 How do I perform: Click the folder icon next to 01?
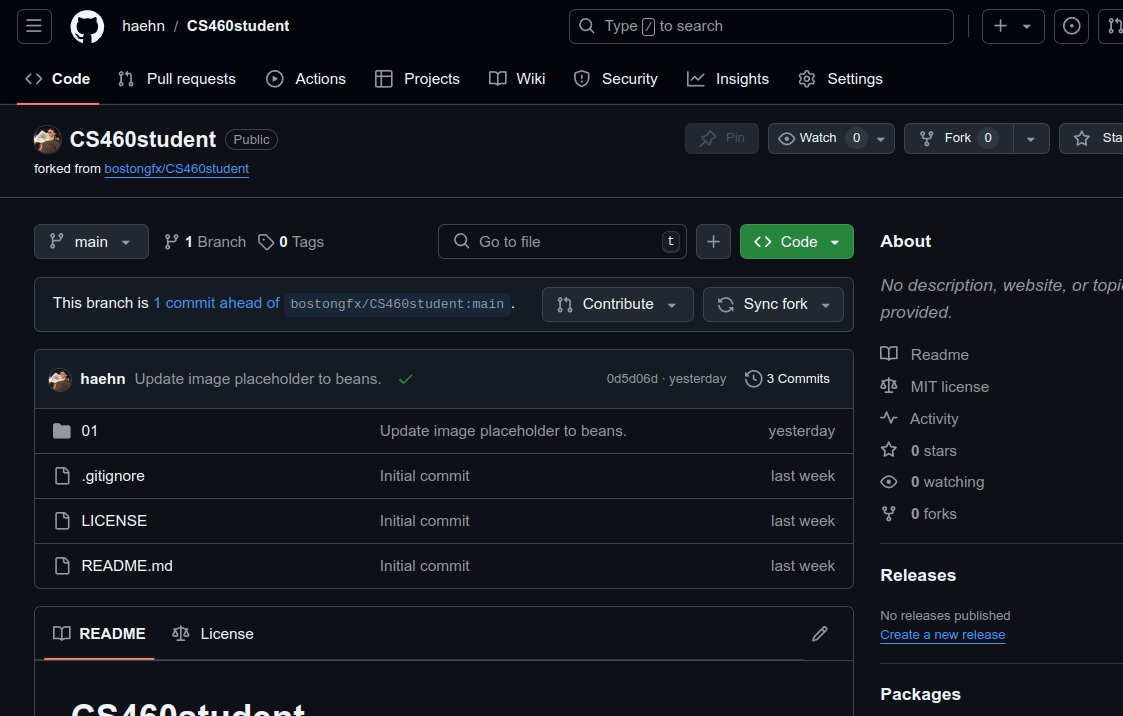pos(62,431)
